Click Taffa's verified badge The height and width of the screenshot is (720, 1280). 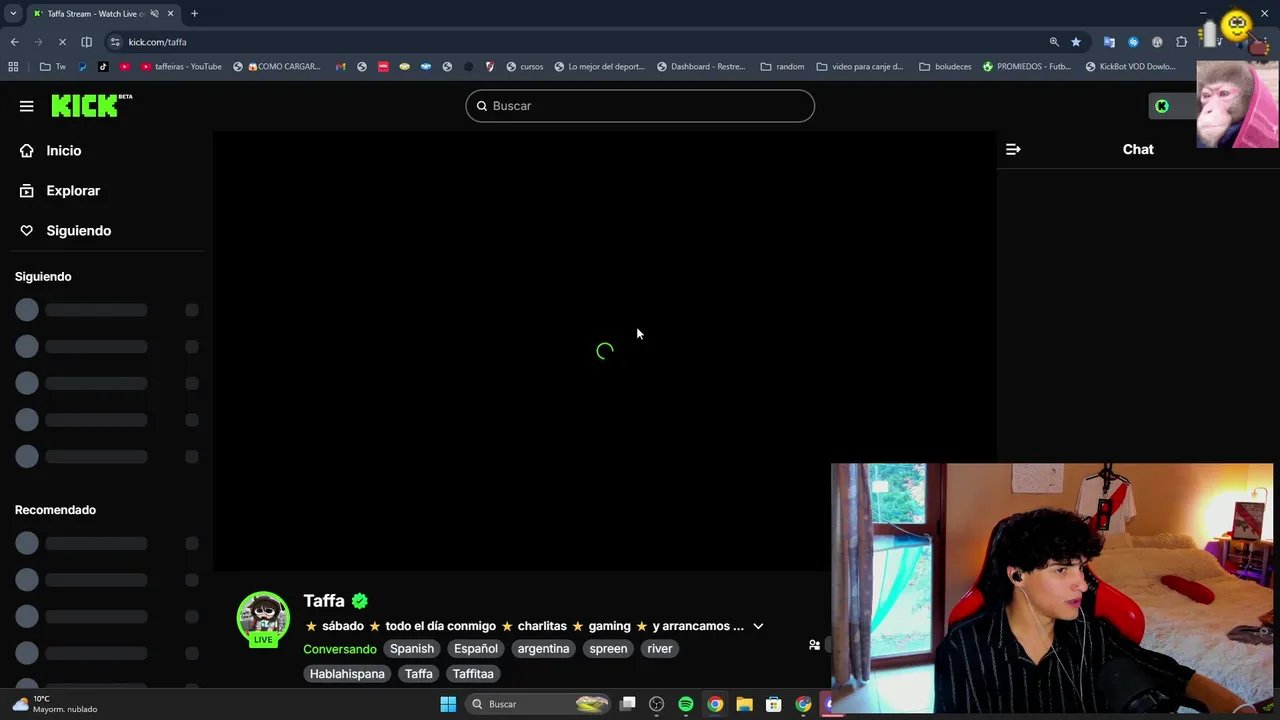(360, 601)
